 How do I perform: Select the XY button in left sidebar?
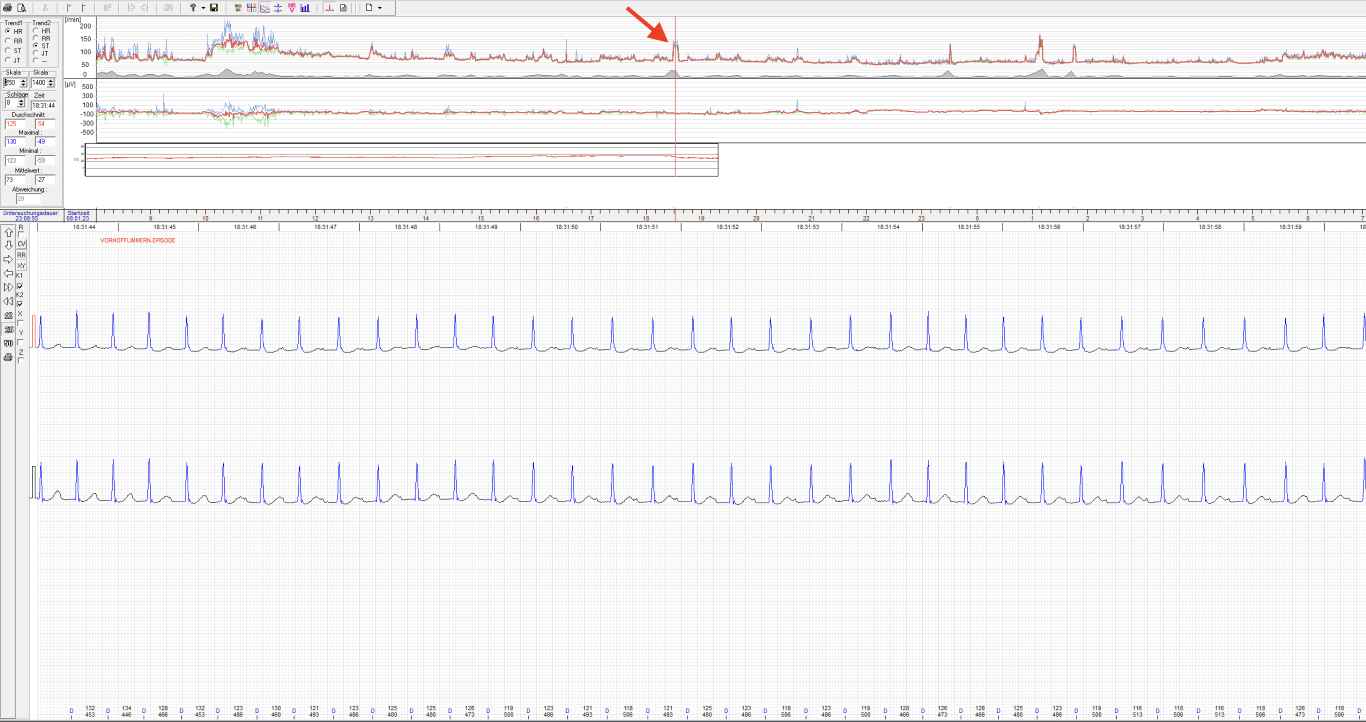[22, 265]
